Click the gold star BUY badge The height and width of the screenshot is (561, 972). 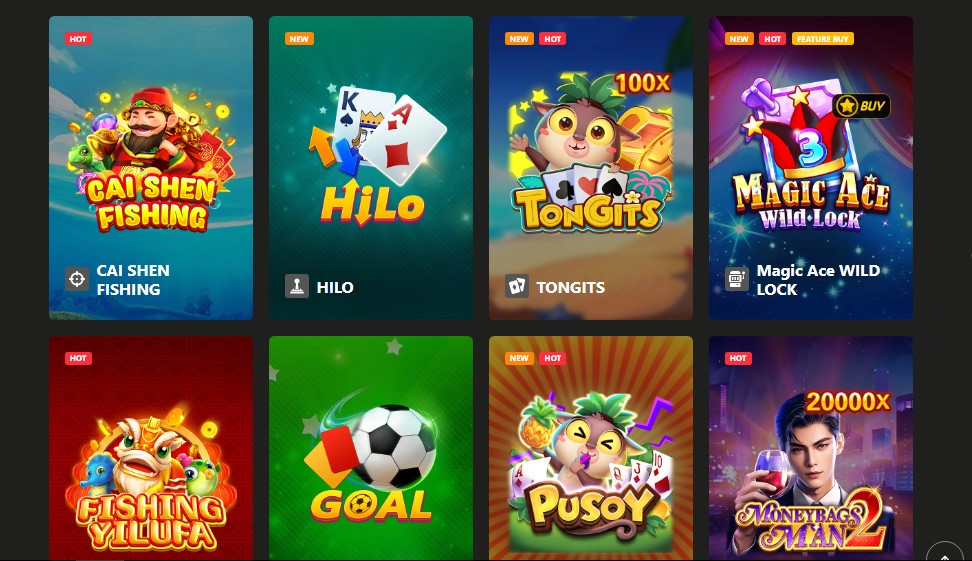click(x=862, y=106)
